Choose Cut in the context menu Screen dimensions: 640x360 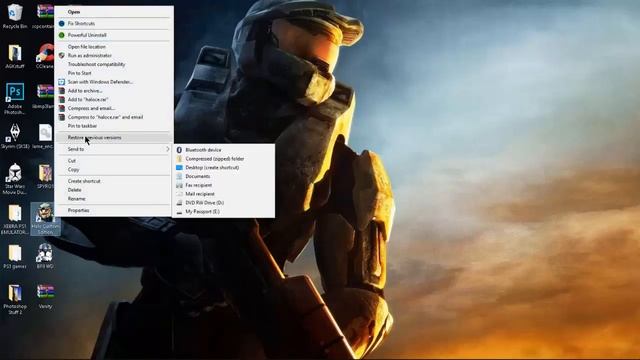point(113,161)
